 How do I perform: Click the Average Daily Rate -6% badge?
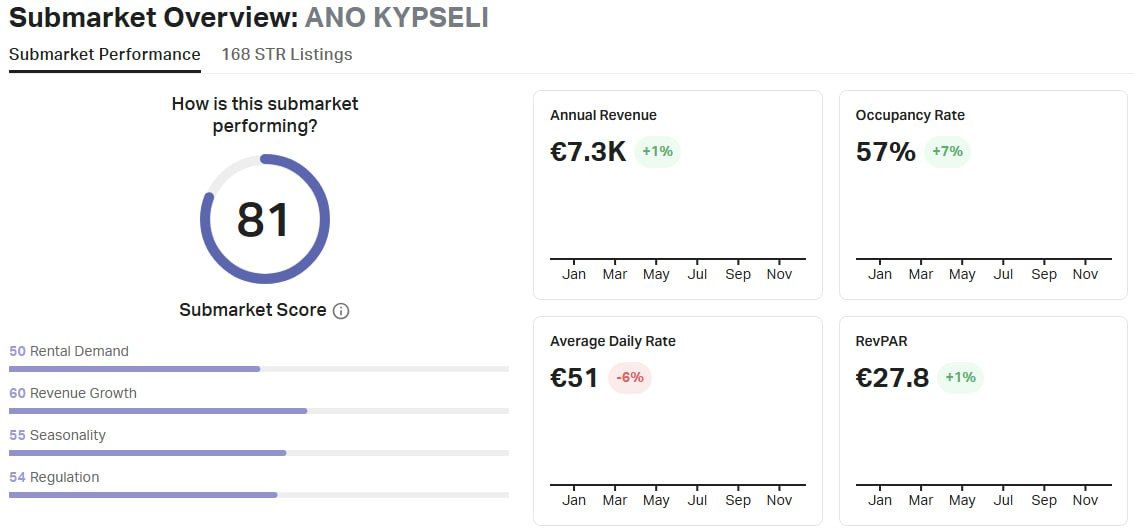(630, 378)
